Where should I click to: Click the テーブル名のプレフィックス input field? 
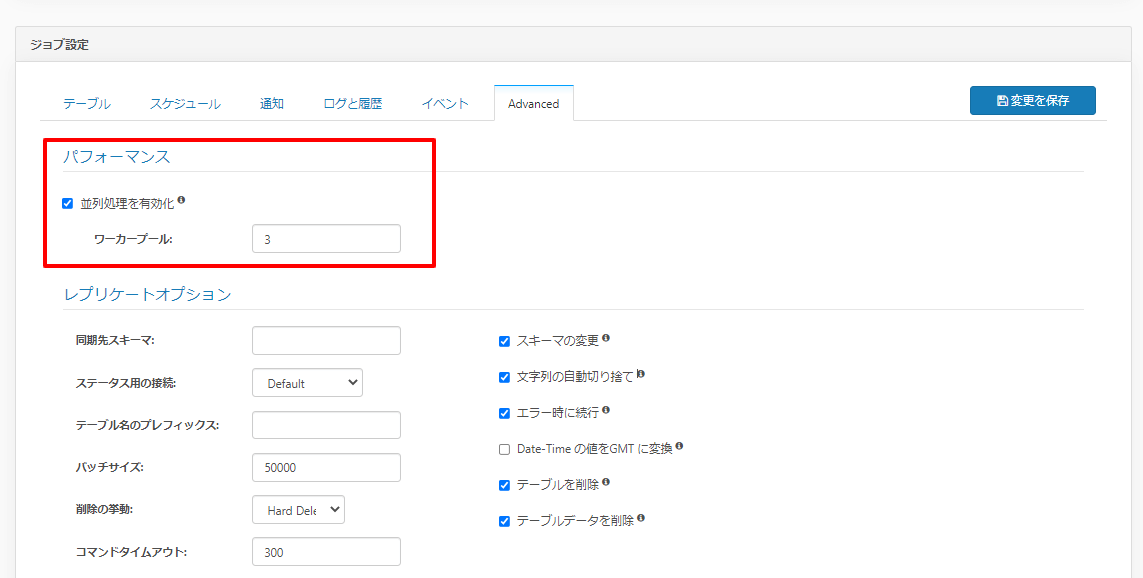327,425
